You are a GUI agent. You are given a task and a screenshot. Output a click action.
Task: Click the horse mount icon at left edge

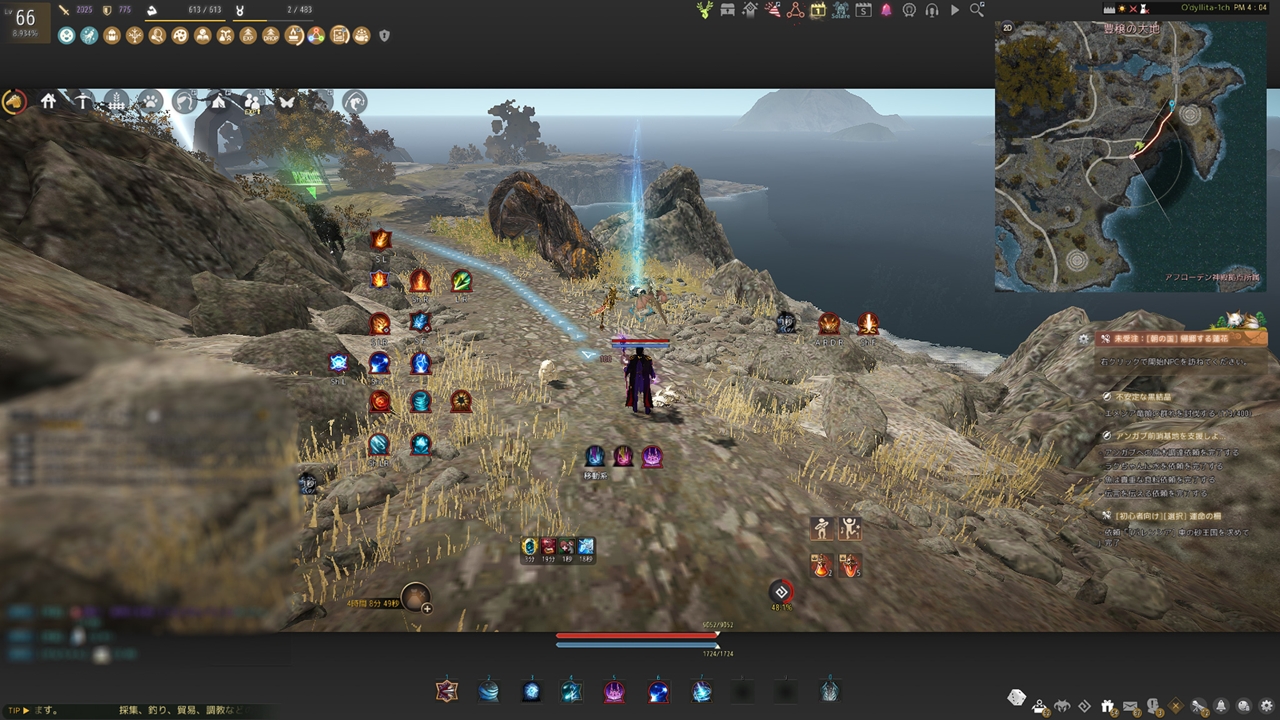tap(14, 101)
